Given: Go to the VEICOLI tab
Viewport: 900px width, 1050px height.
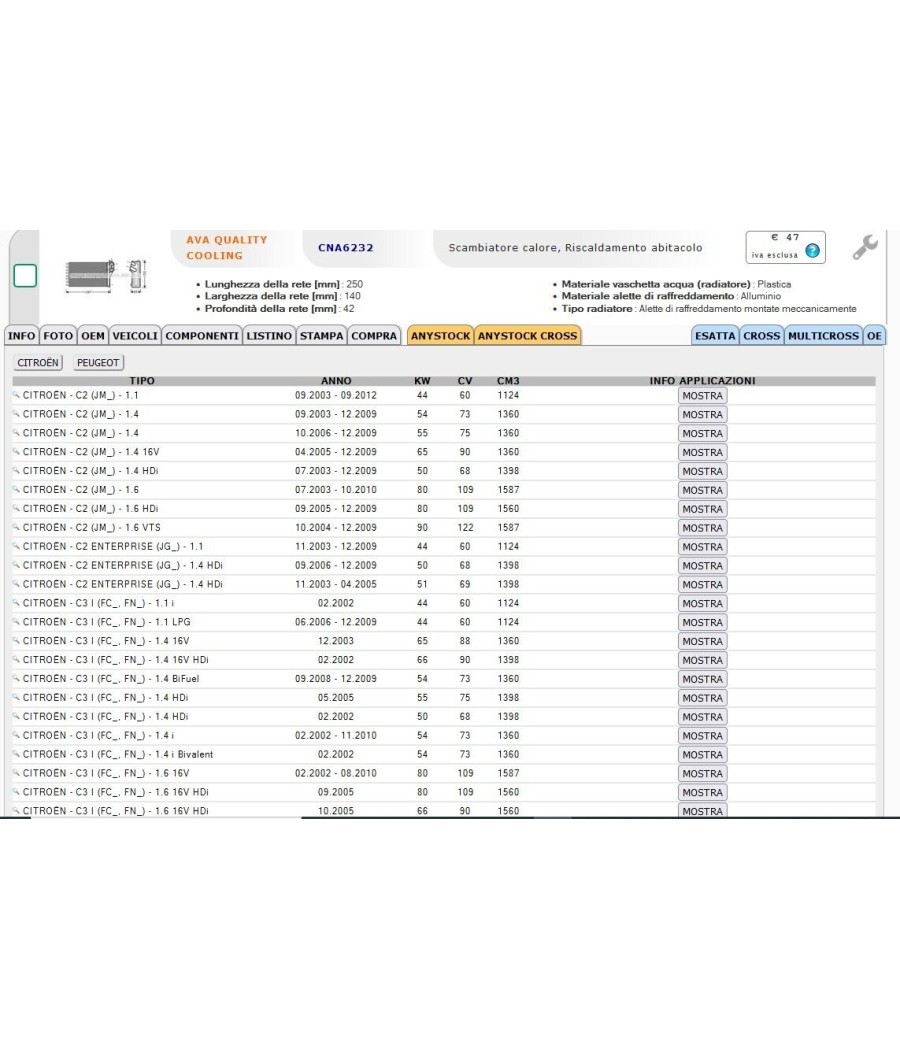Looking at the screenshot, I should pyautogui.click(x=135, y=335).
